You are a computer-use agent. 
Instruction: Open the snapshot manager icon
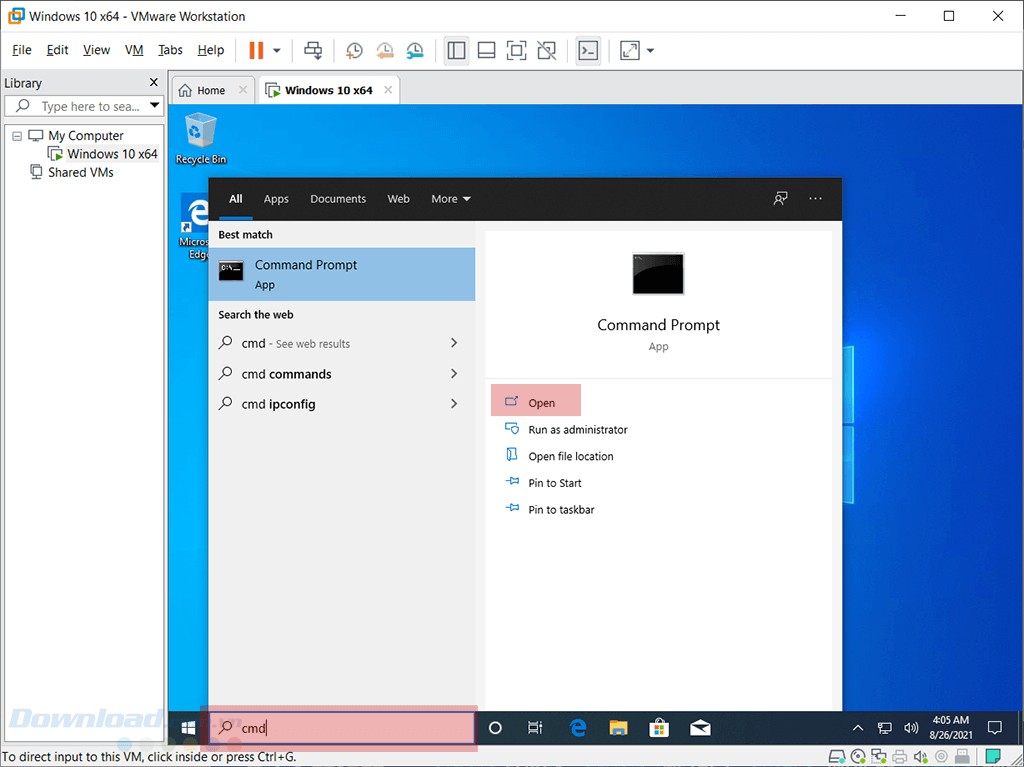[415, 50]
